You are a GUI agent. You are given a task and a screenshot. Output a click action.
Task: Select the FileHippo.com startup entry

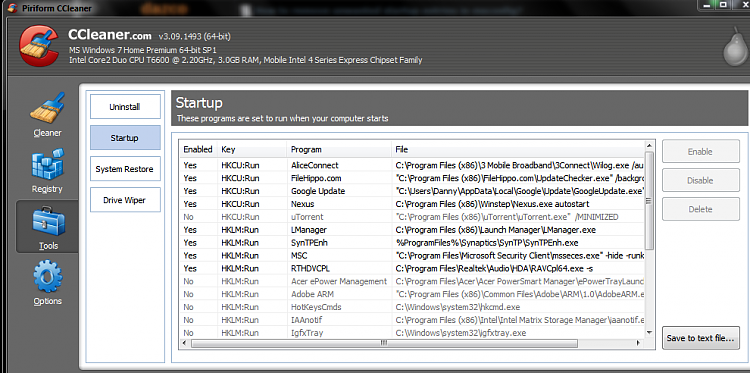click(412, 178)
